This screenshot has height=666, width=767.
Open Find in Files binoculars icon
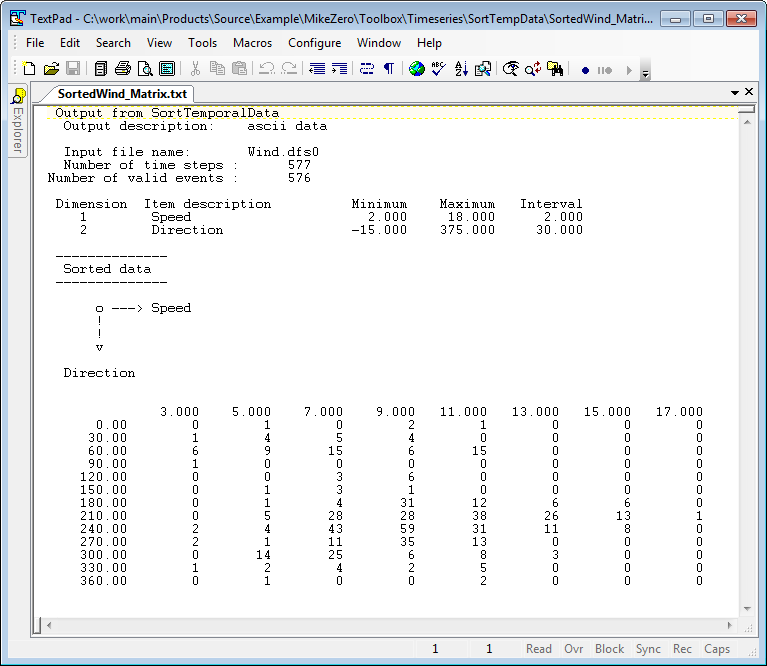click(555, 69)
